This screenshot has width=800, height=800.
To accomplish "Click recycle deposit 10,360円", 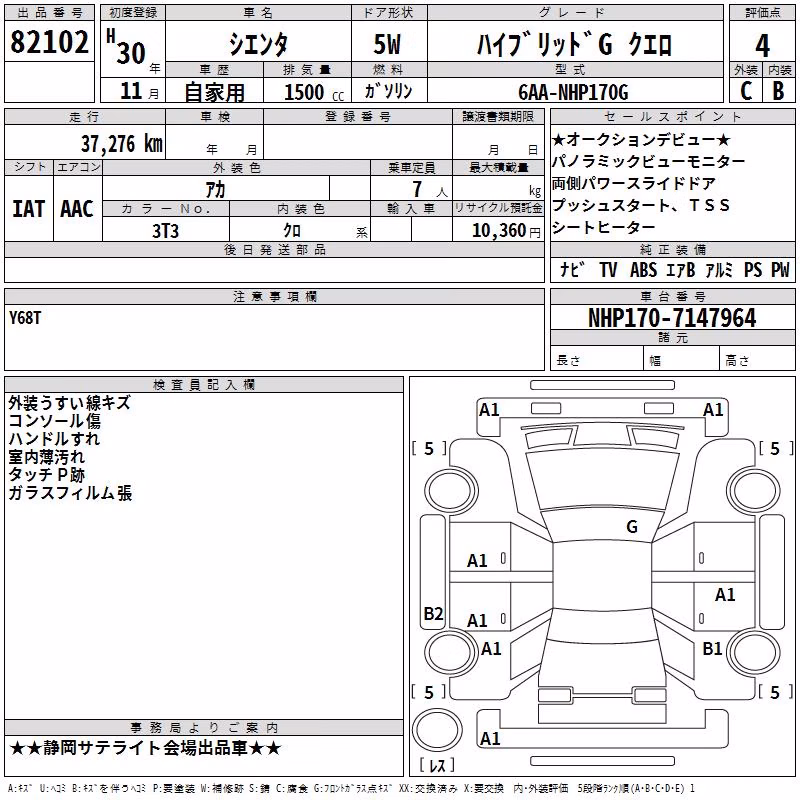I will pyautogui.click(x=506, y=231).
